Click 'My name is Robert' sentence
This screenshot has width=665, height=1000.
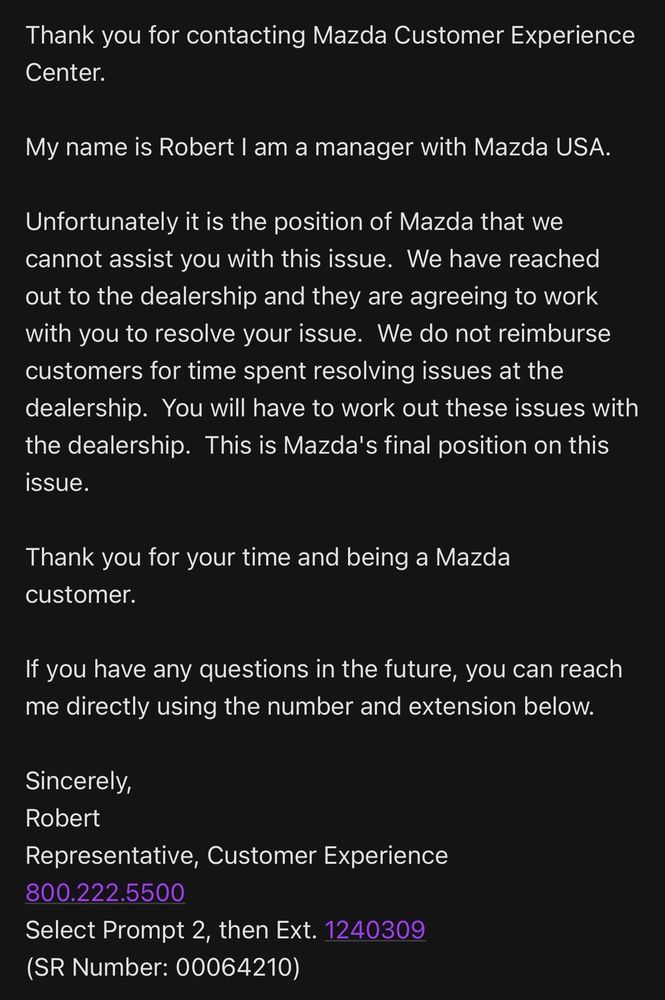click(130, 147)
